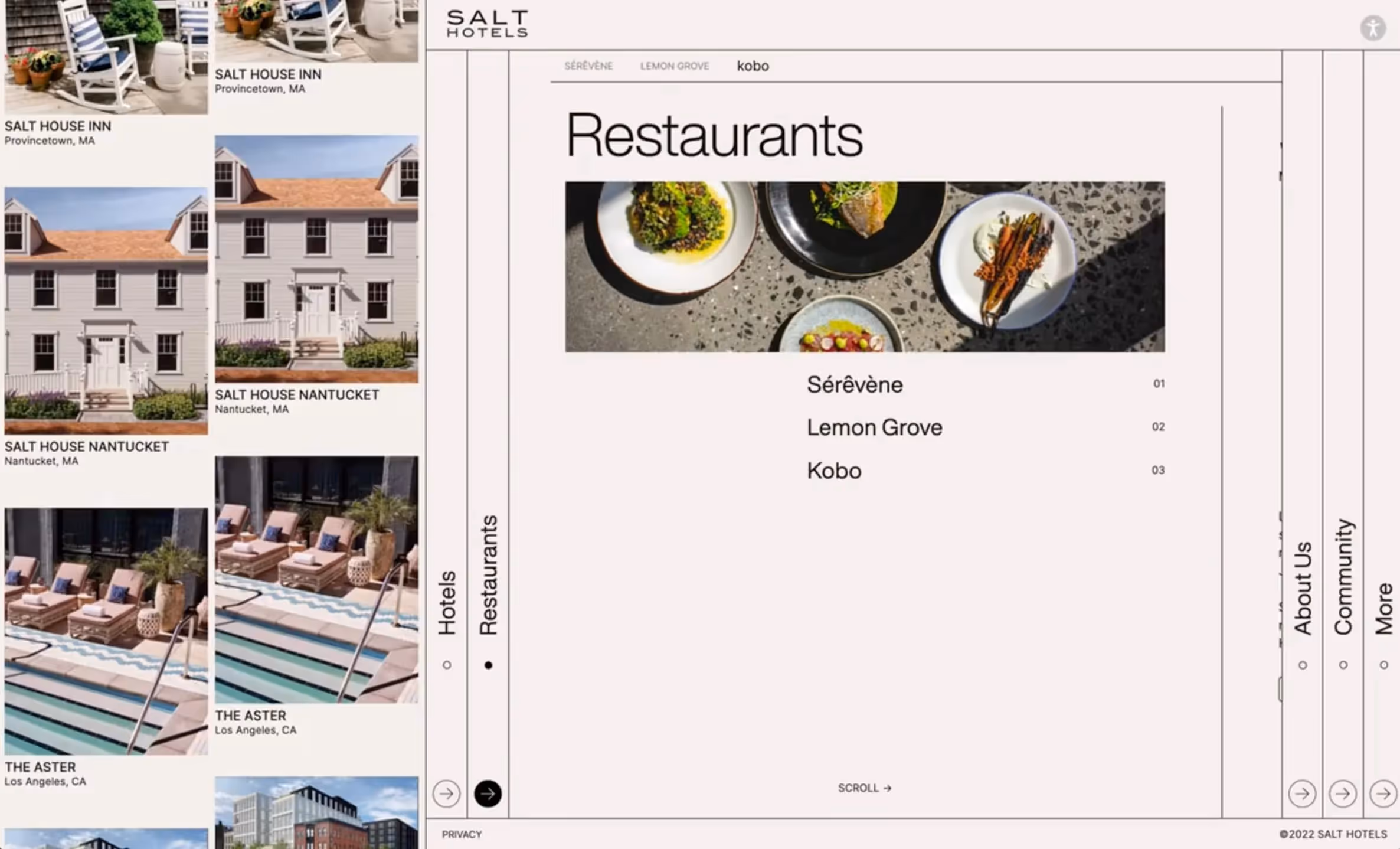Viewport: 1400px width, 849px height.
Task: Select the filled dot beneath Restaurants
Action: (x=488, y=665)
